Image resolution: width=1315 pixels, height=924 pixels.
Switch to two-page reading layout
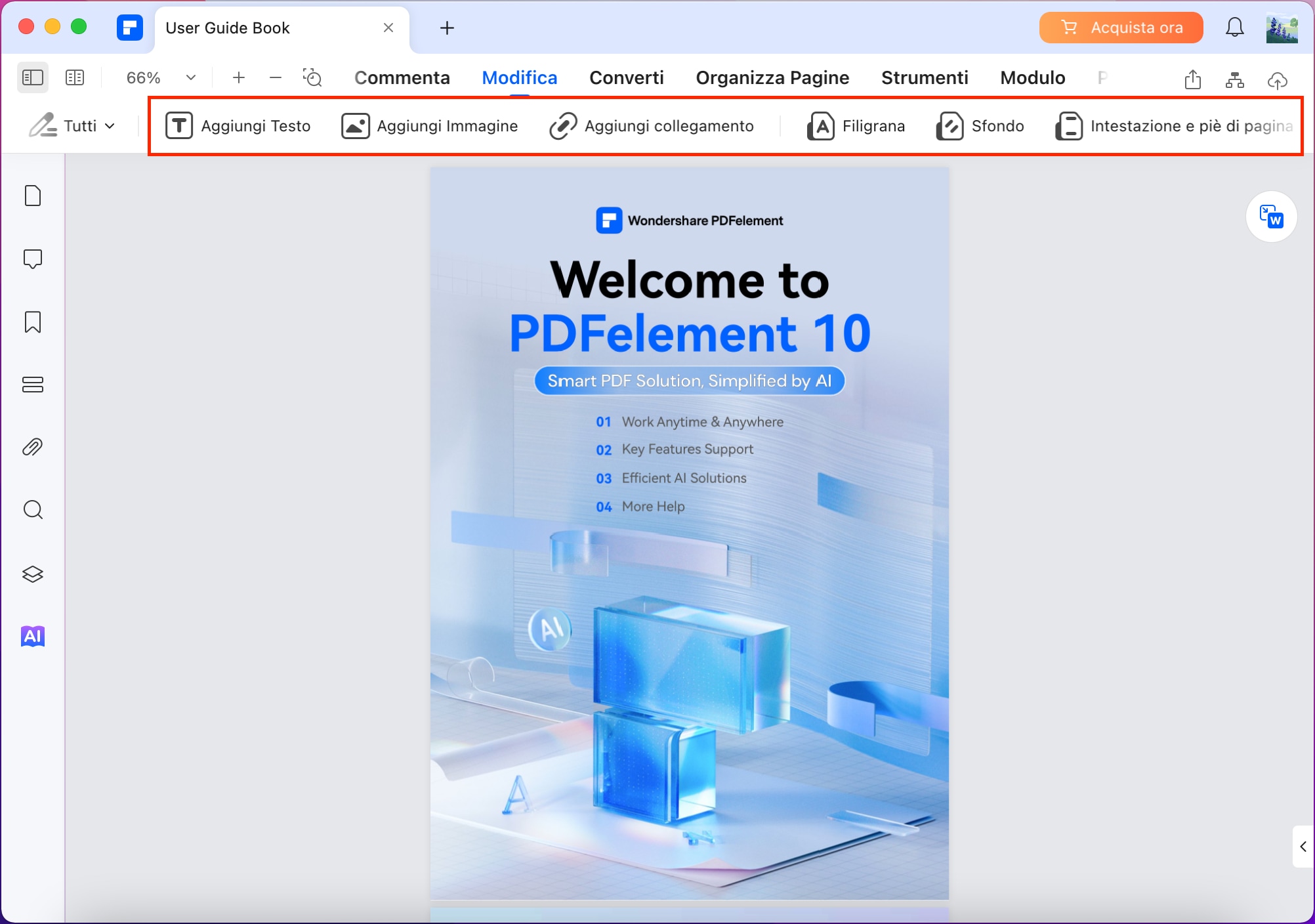75,77
